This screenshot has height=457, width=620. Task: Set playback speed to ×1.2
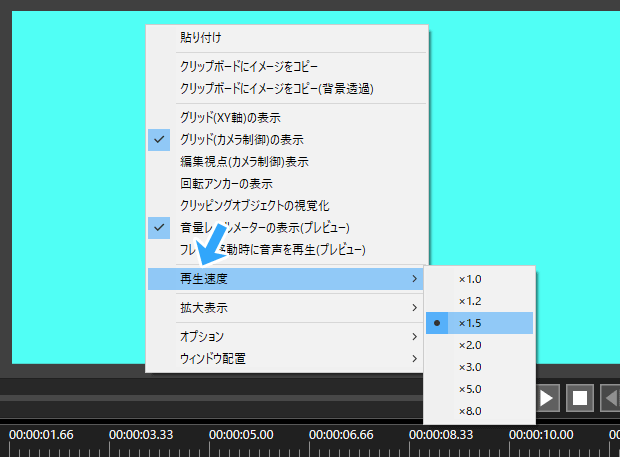[x=479, y=301]
